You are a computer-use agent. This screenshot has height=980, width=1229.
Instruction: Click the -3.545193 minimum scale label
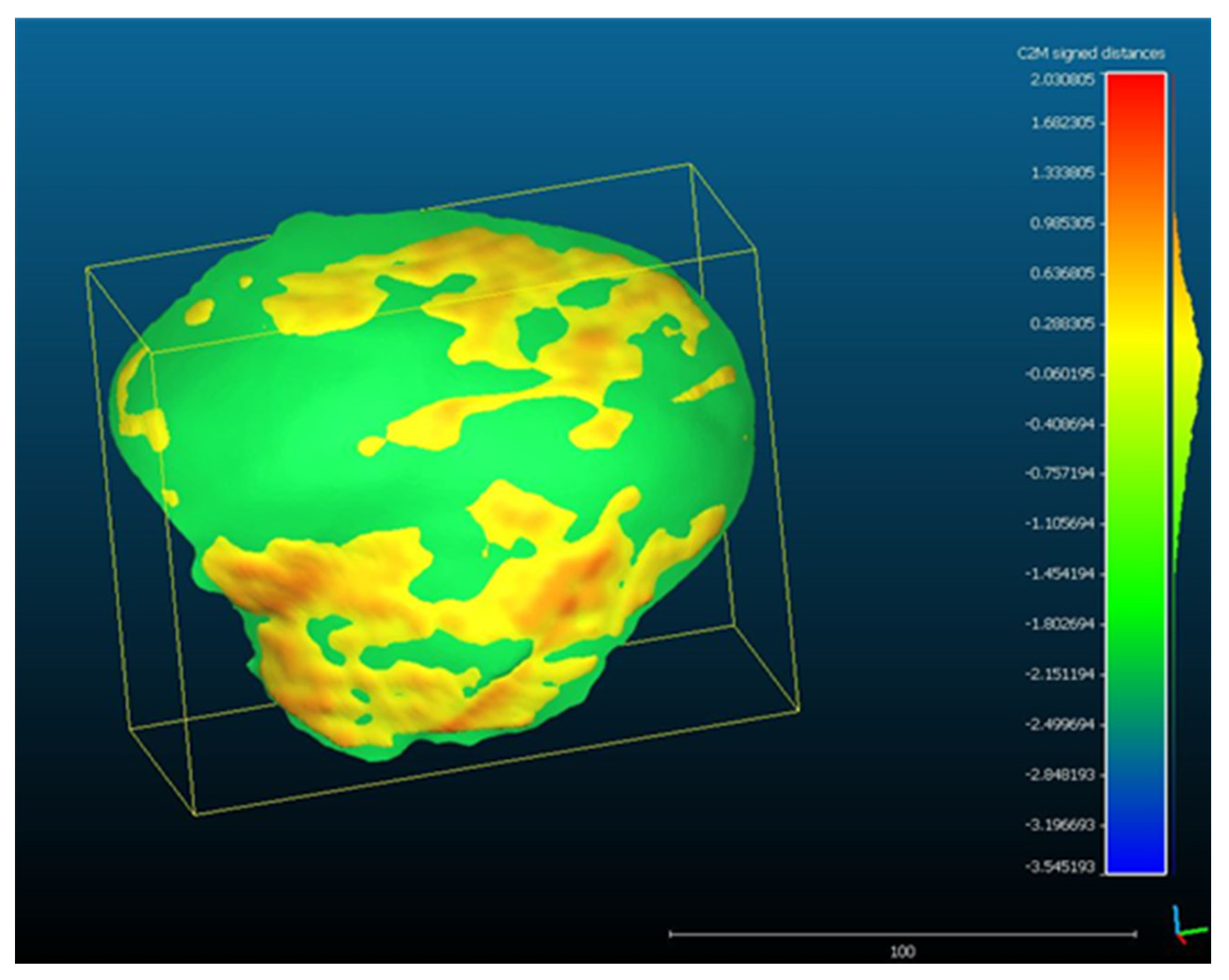pos(1059,867)
